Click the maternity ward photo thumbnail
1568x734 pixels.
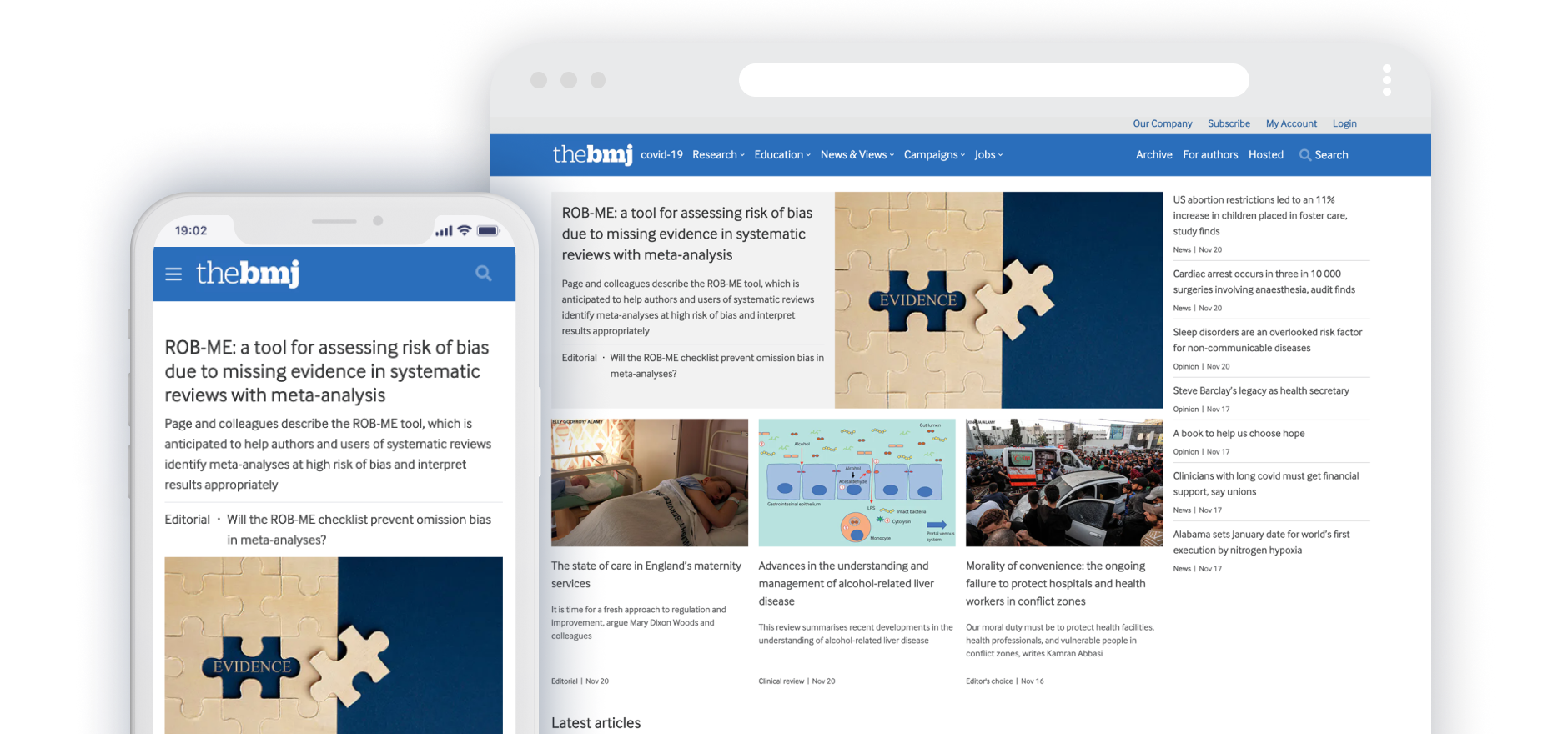(650, 483)
